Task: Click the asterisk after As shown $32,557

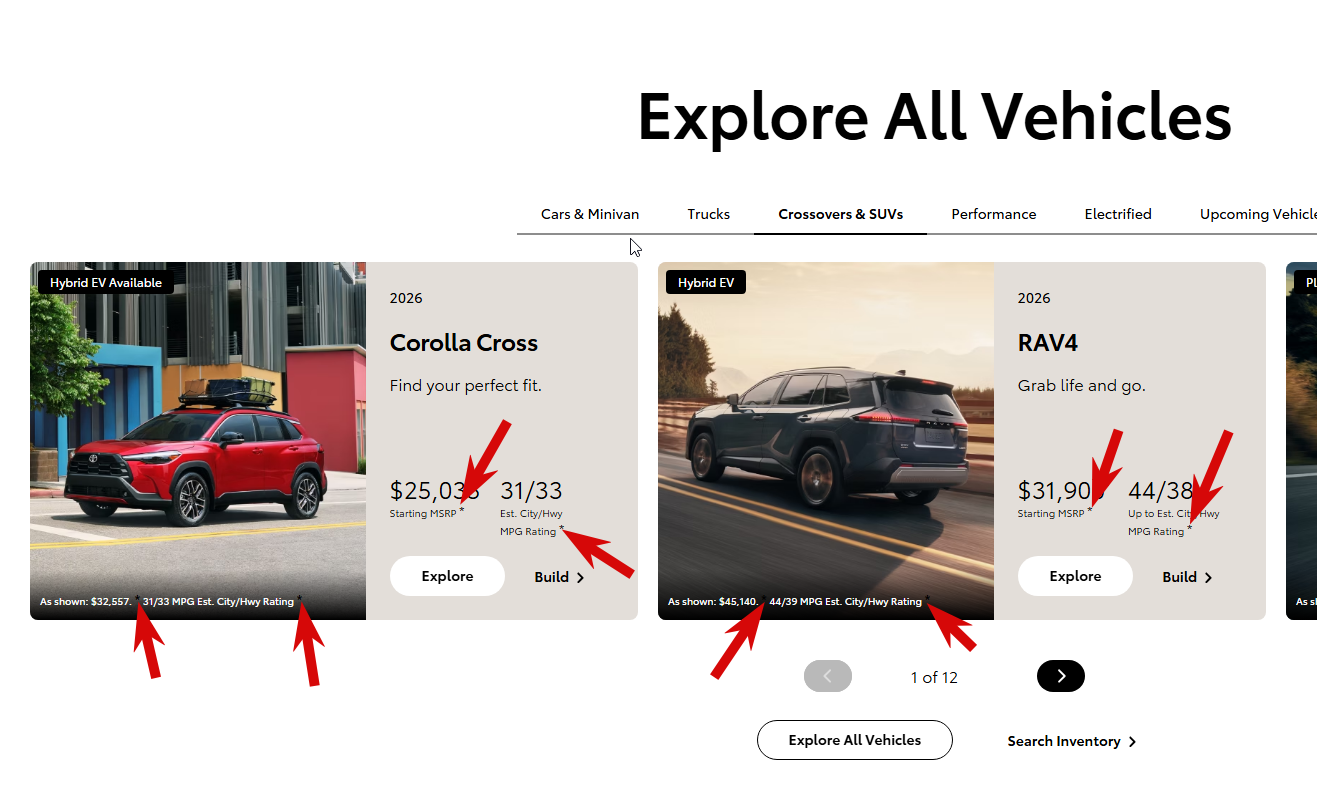Action: click(137, 599)
